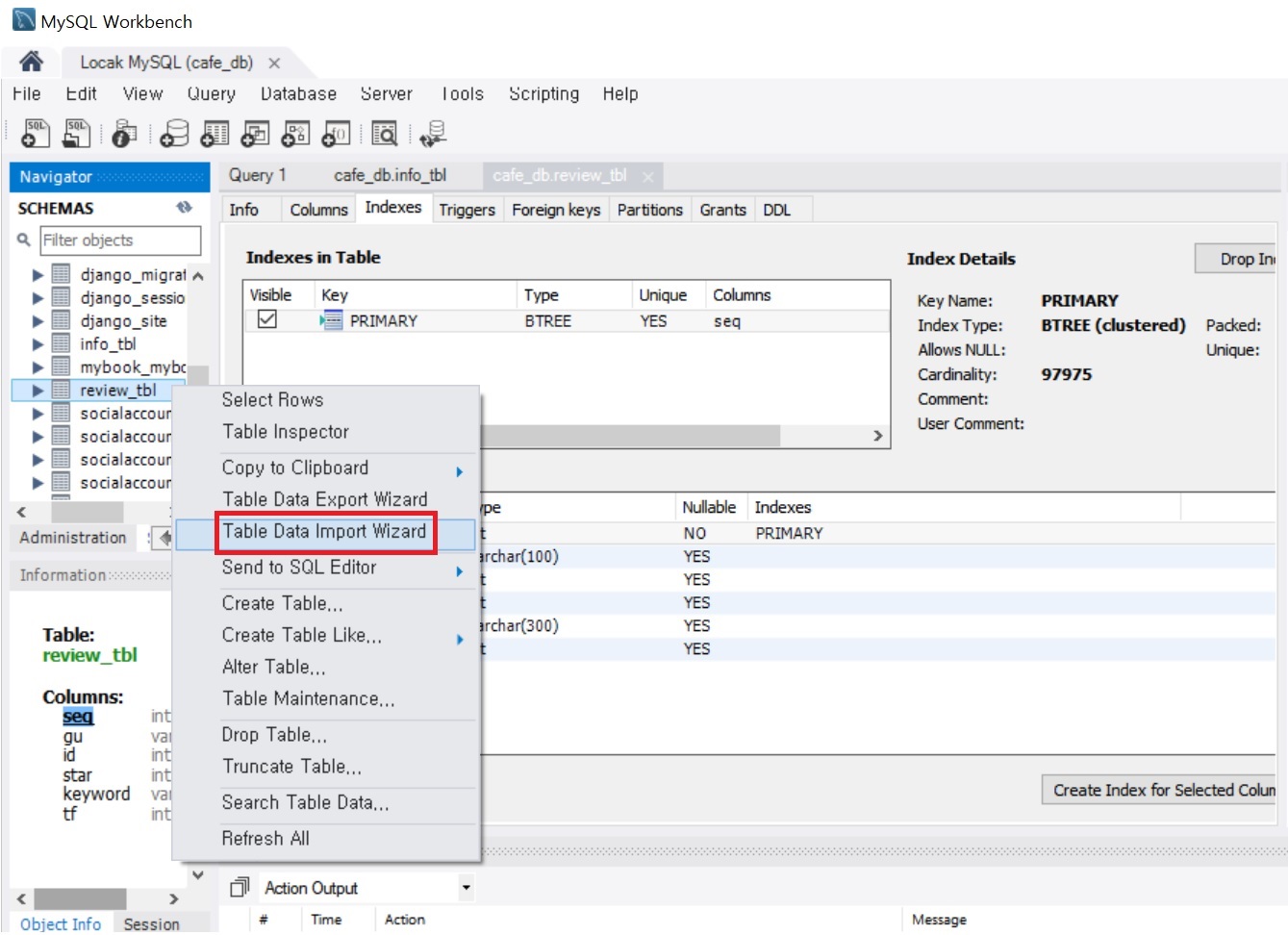Switch to the Columns tab
The height and width of the screenshot is (935, 1288).
(x=318, y=210)
